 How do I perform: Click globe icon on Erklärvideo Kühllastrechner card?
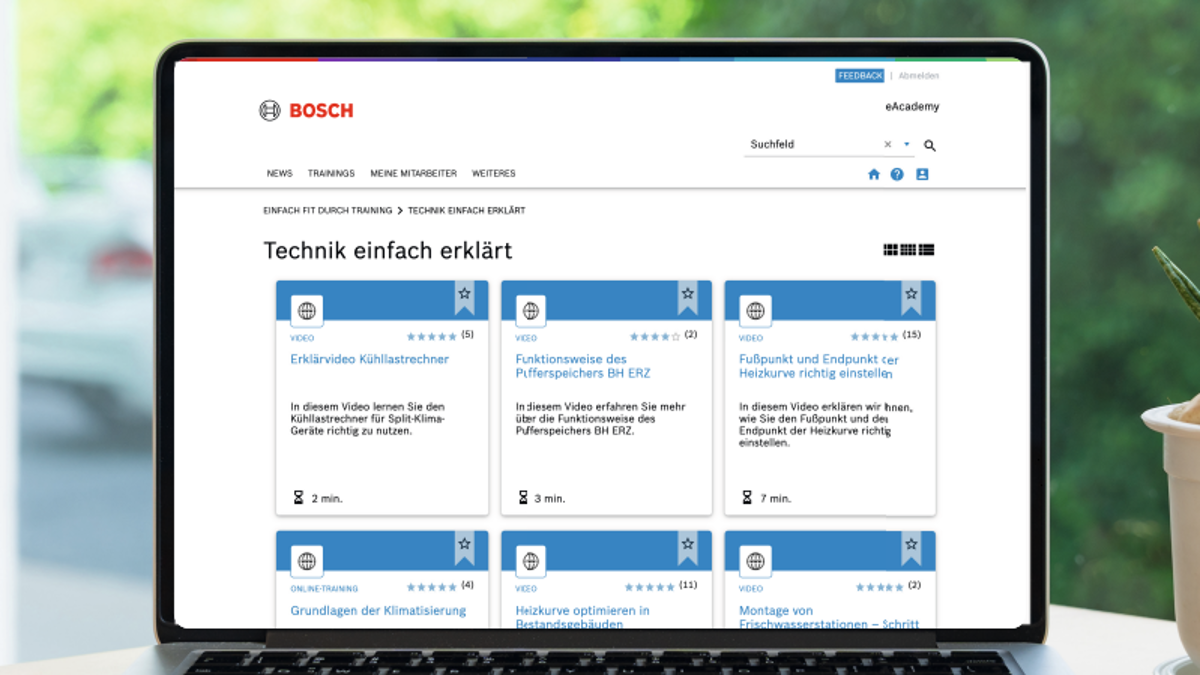tap(307, 311)
